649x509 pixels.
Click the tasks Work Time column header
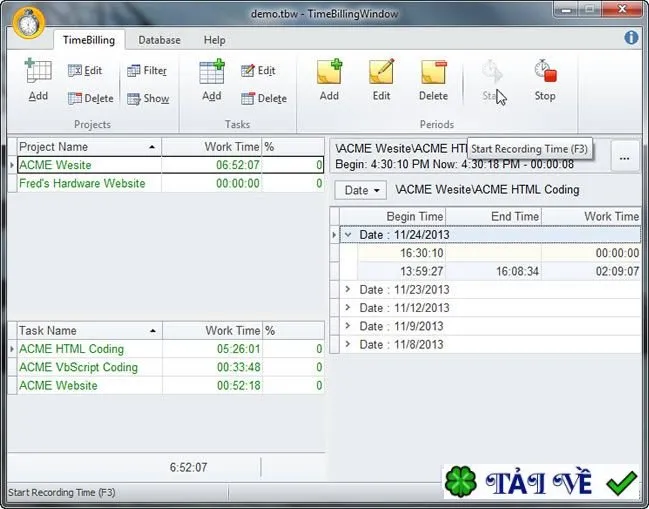212,331
